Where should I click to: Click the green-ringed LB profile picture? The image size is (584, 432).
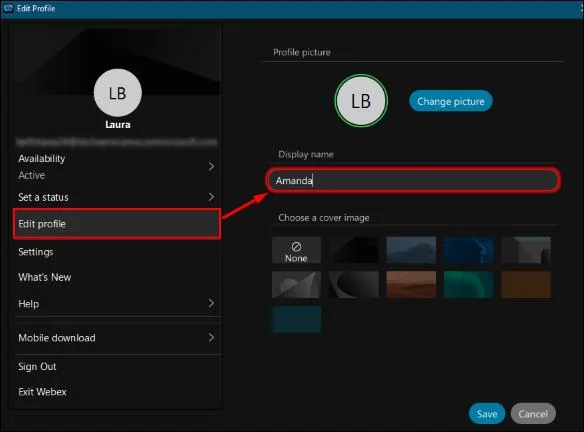[361, 101]
